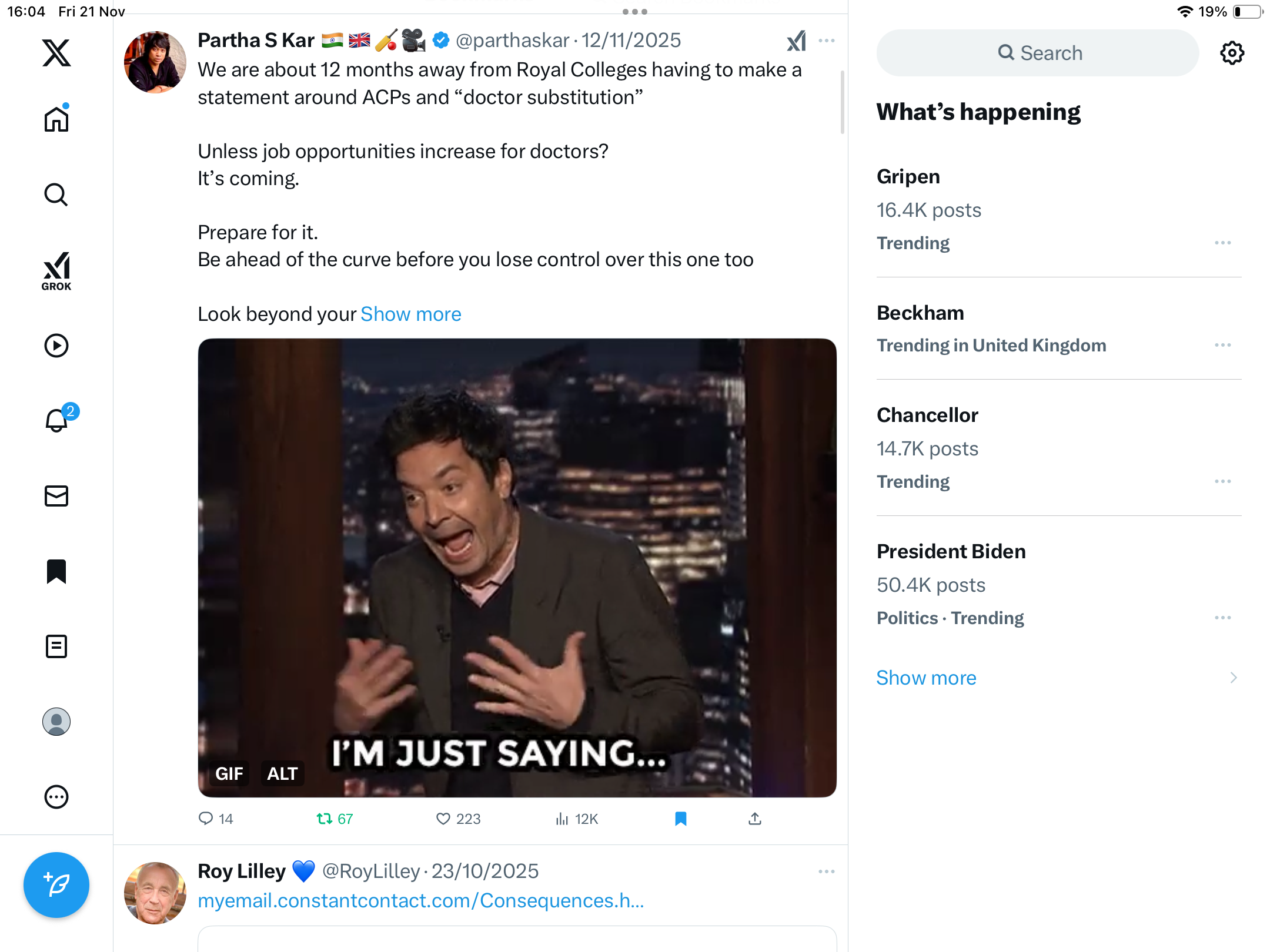Image resolution: width=1270 pixels, height=952 pixels.
Task: Click the Search input field
Action: (1038, 53)
